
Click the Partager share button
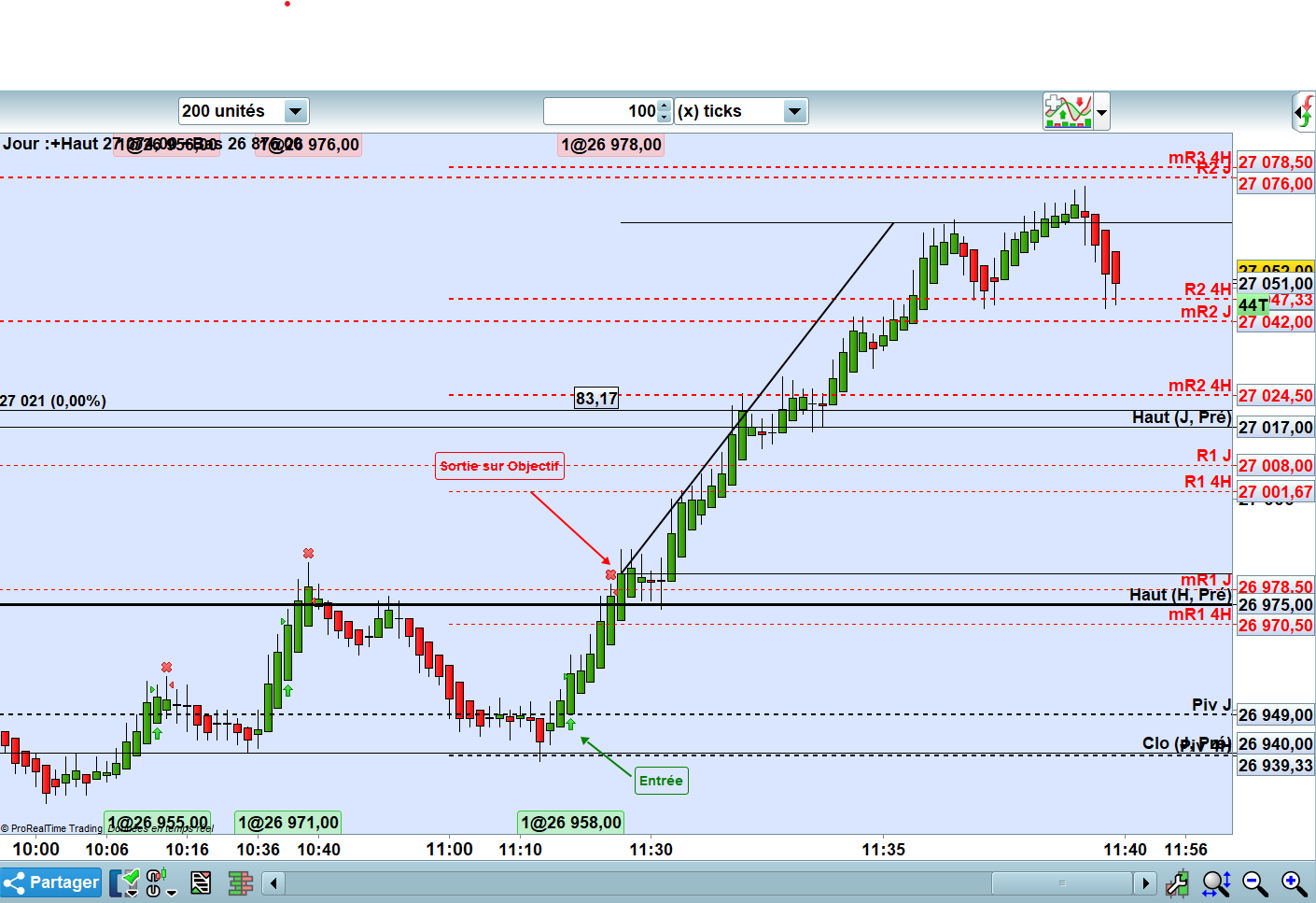[51, 882]
